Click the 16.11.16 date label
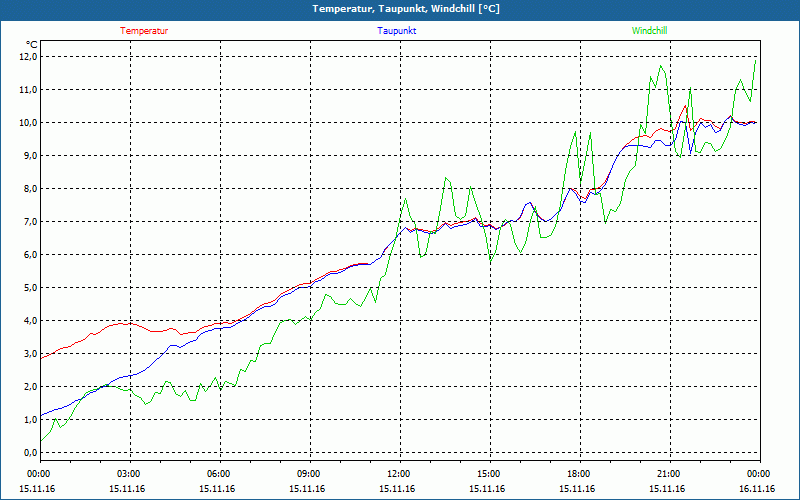This screenshot has width=800, height=500. click(757, 489)
